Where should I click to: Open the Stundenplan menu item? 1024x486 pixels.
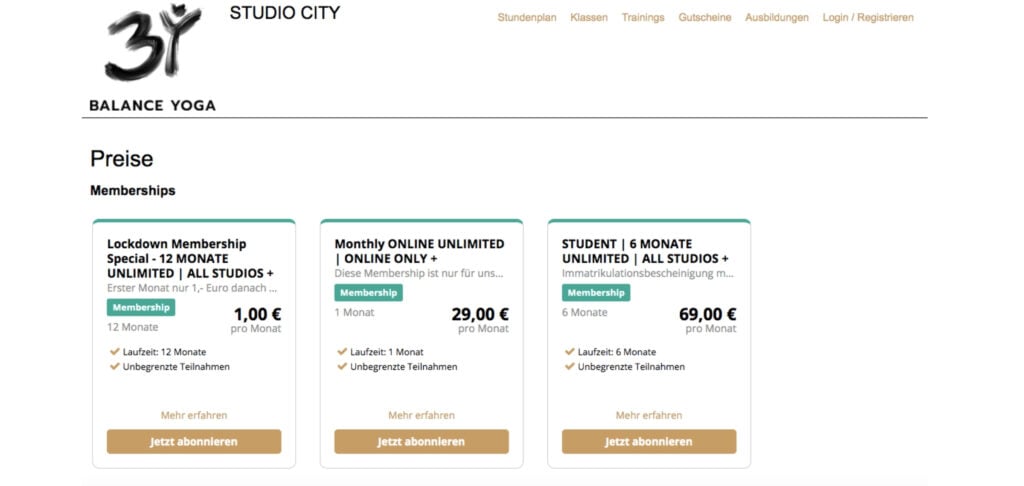526,18
